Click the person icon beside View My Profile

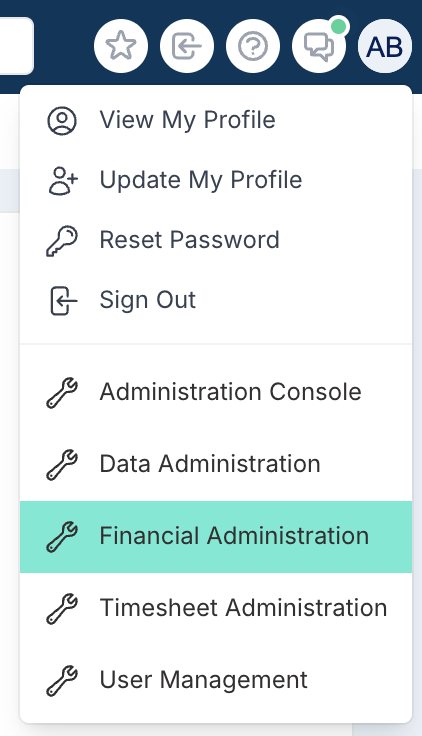click(x=62, y=121)
